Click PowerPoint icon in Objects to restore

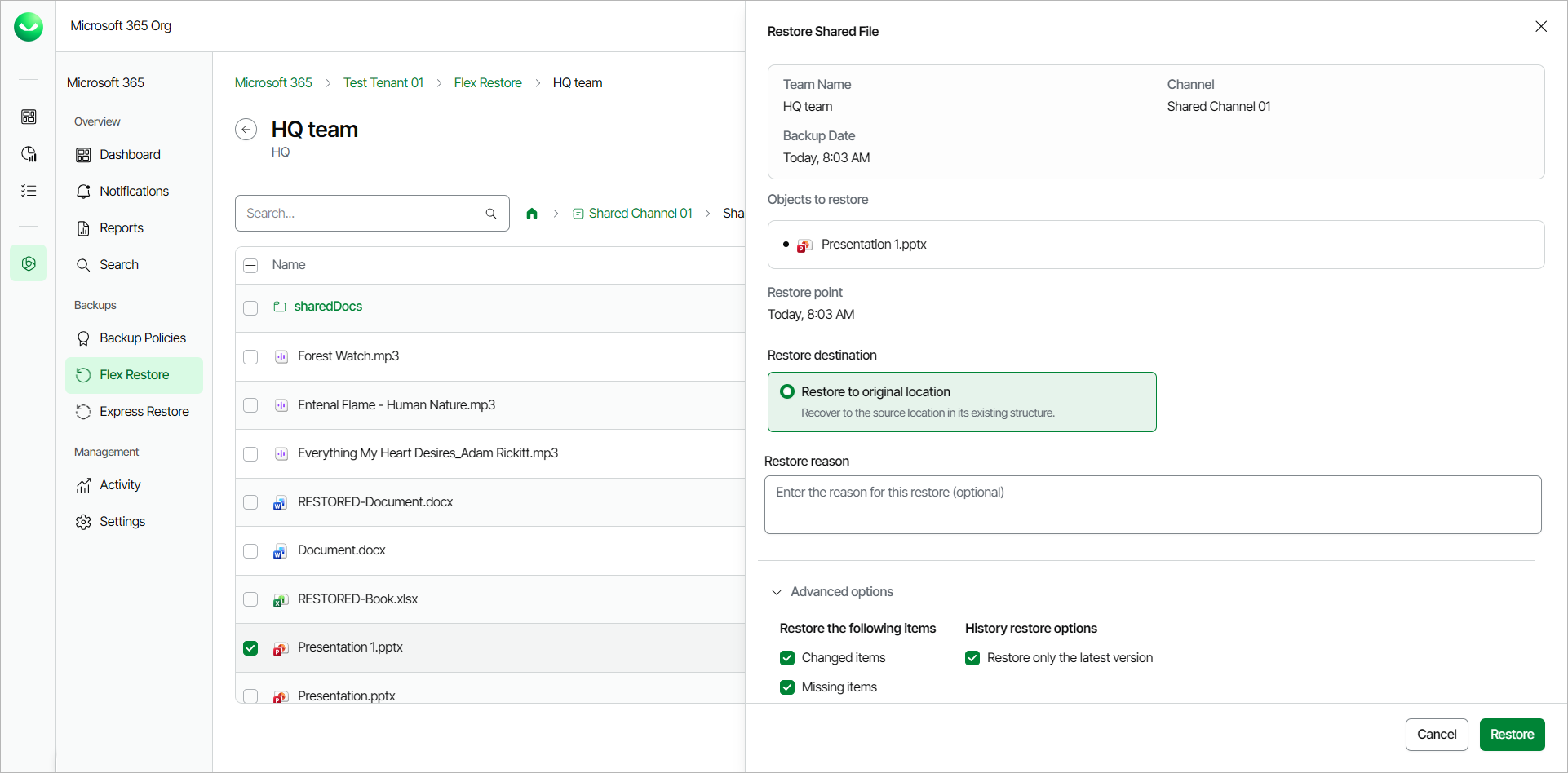(x=804, y=245)
